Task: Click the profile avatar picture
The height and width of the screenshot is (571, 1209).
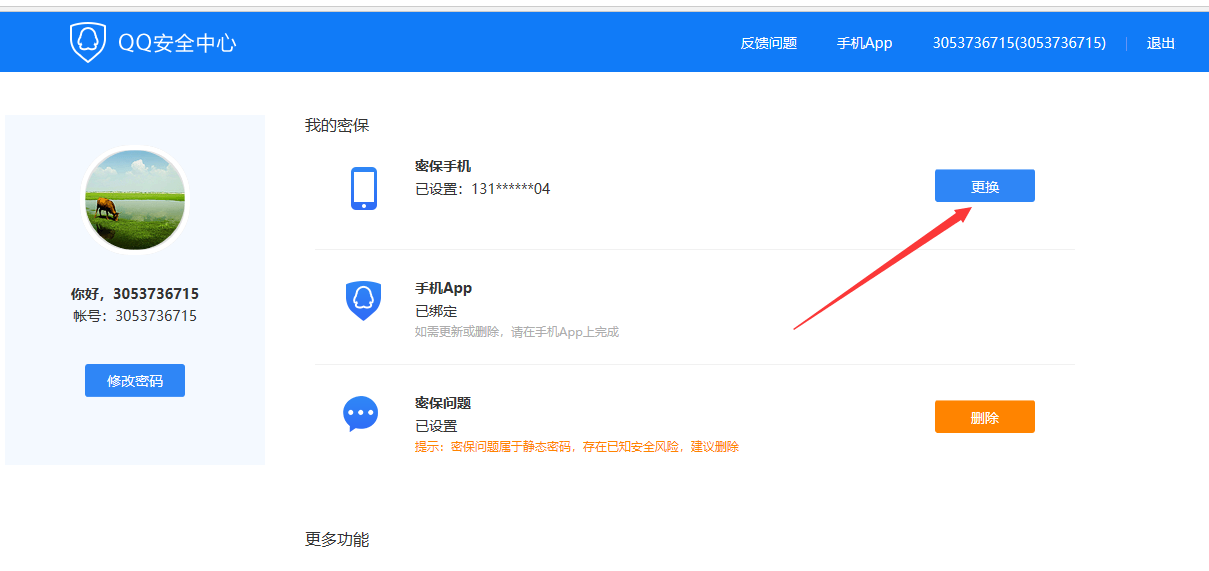Action: (135, 199)
